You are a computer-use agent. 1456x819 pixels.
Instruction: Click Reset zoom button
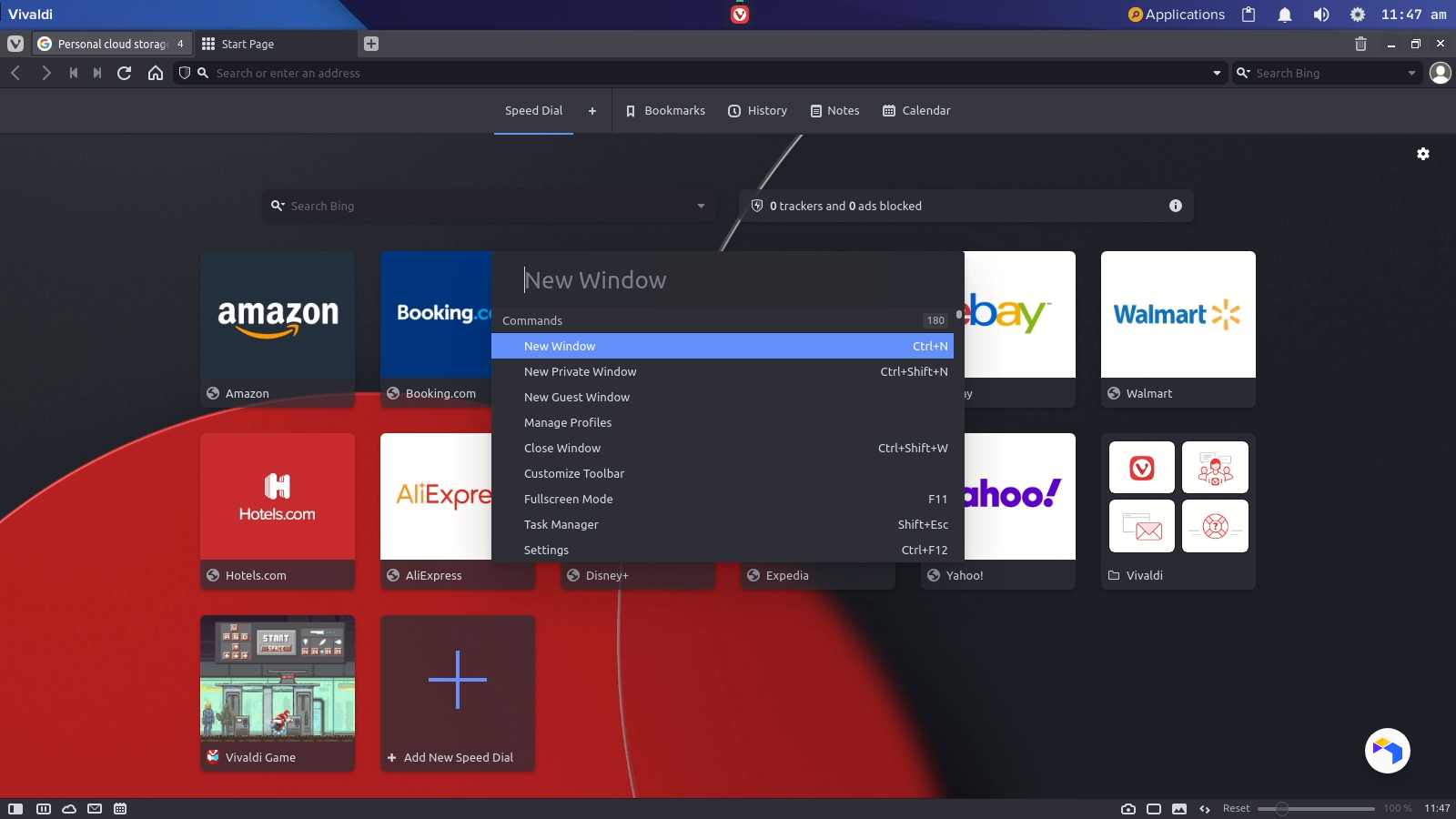pos(1236,809)
